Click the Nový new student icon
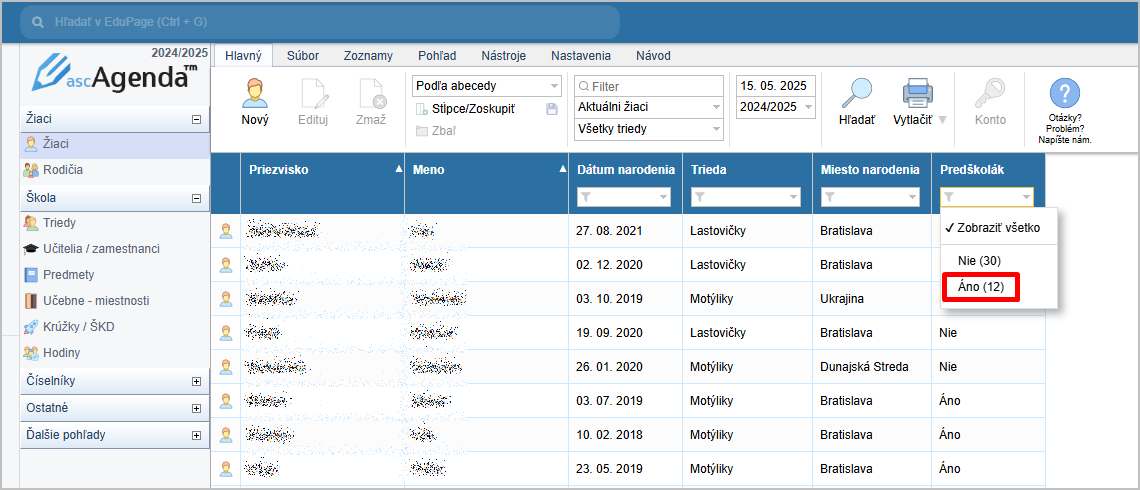1140x490 pixels. (255, 95)
